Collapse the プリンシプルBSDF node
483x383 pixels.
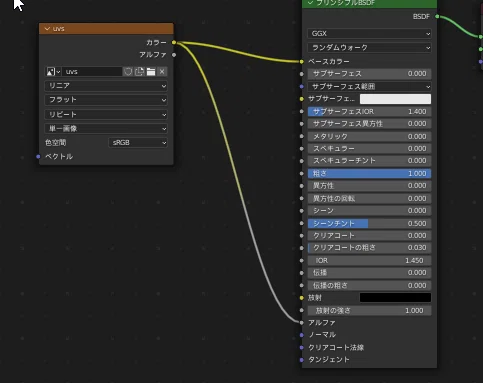[x=310, y=3]
